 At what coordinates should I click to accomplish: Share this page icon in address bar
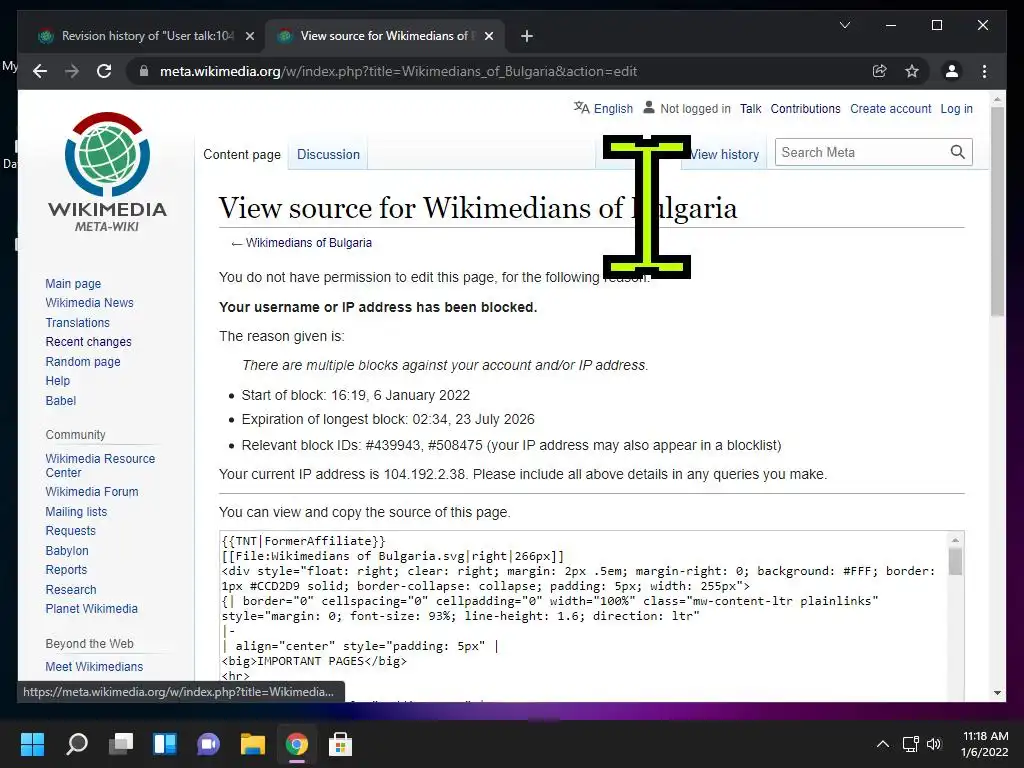click(x=880, y=71)
